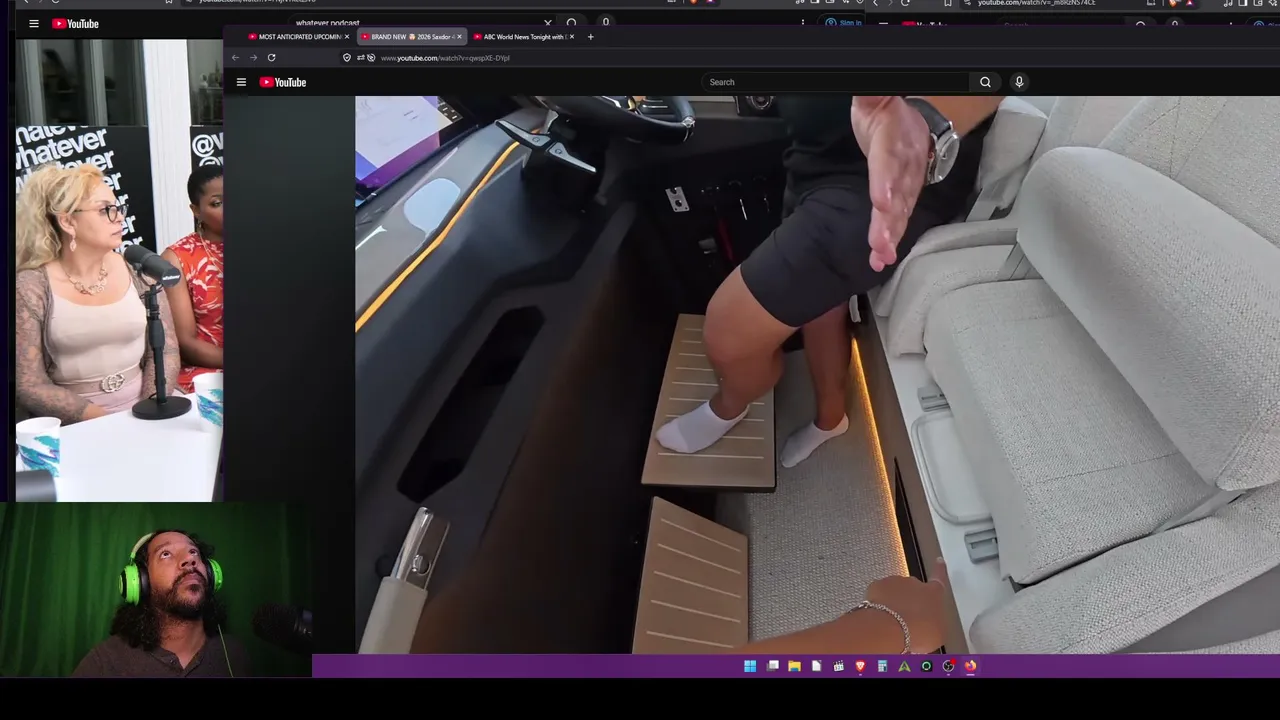Click the shield icon in the address bar
The width and height of the screenshot is (1280, 720).
[347, 58]
